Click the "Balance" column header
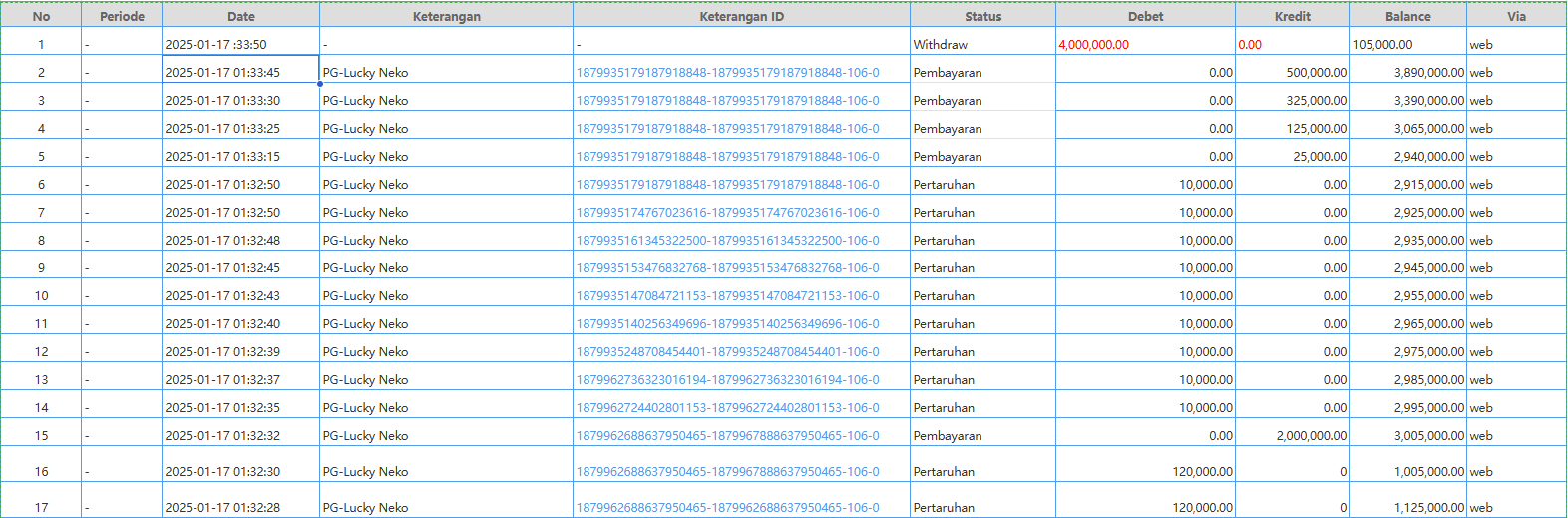The height and width of the screenshot is (518, 1568). click(1407, 16)
